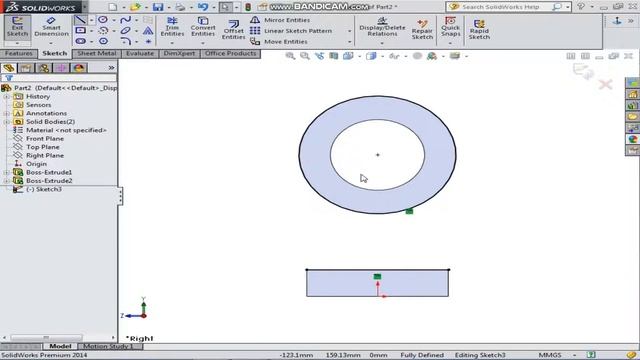Viewport: 640px width, 360px height.
Task: Switch to the Evaluate tab
Action: [x=140, y=53]
